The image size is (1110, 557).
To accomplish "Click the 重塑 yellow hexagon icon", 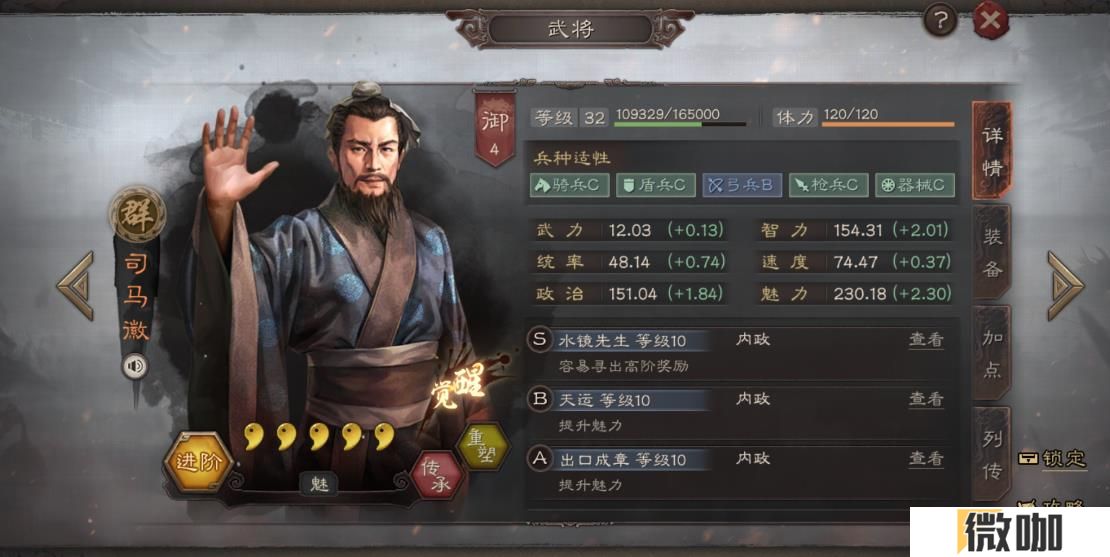I will (x=483, y=447).
